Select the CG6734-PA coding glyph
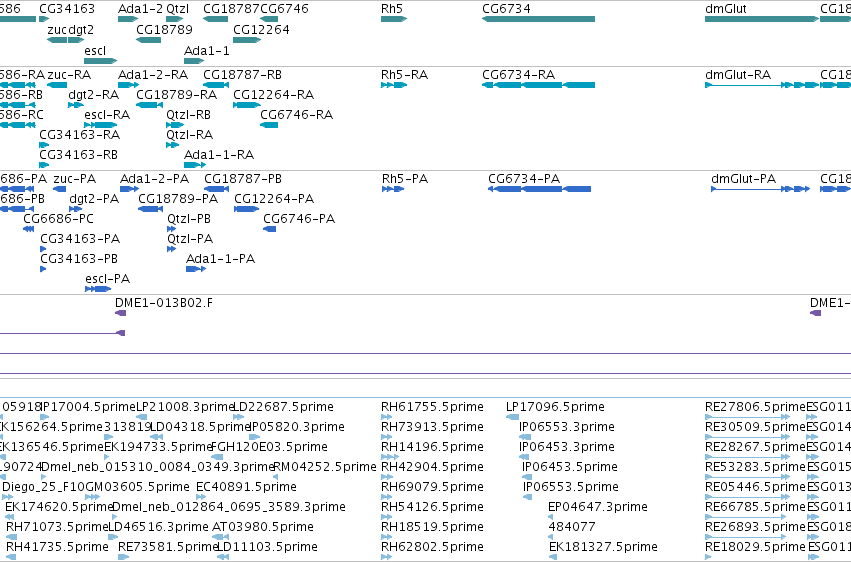 pos(539,189)
